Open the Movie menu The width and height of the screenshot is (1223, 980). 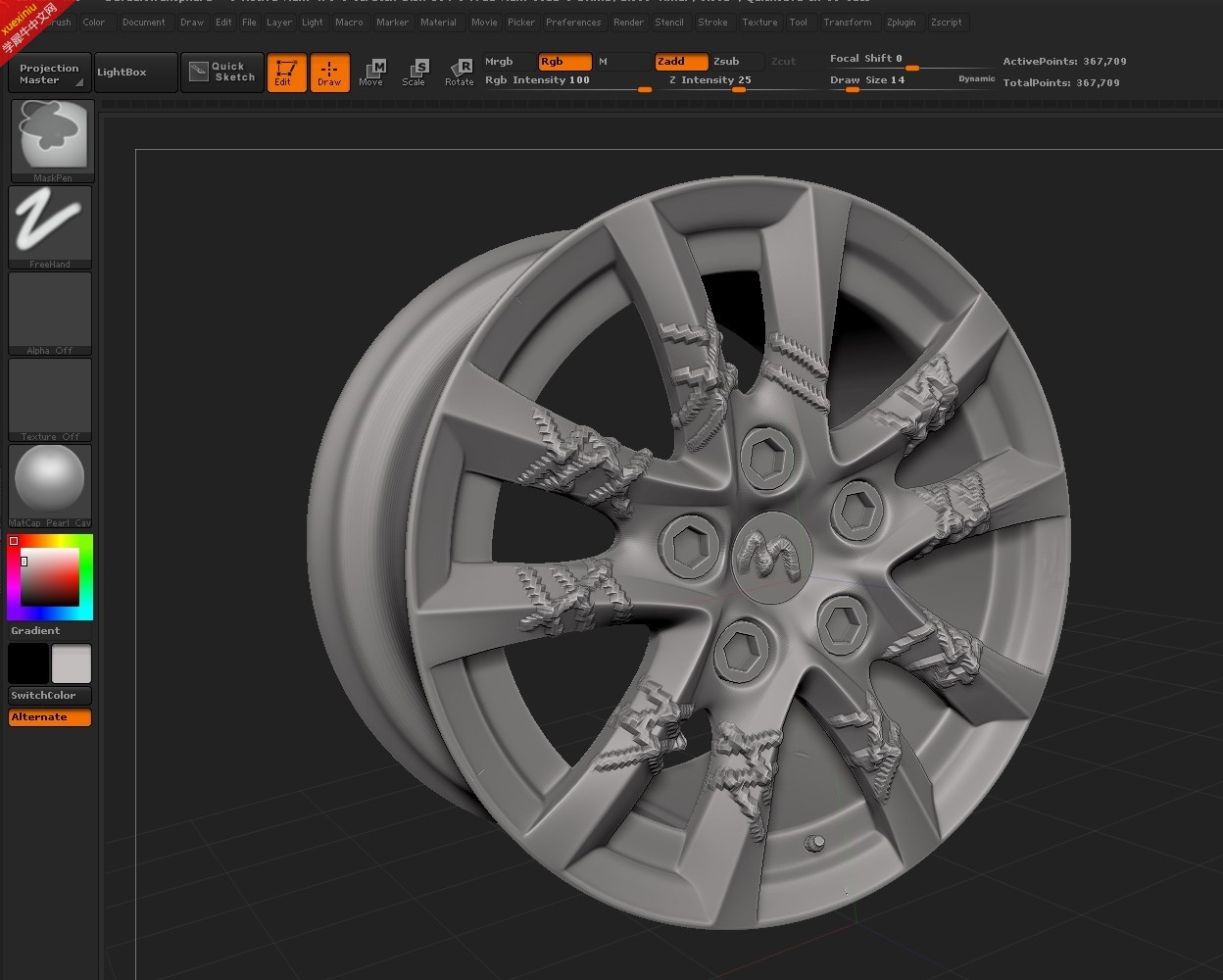[x=484, y=23]
